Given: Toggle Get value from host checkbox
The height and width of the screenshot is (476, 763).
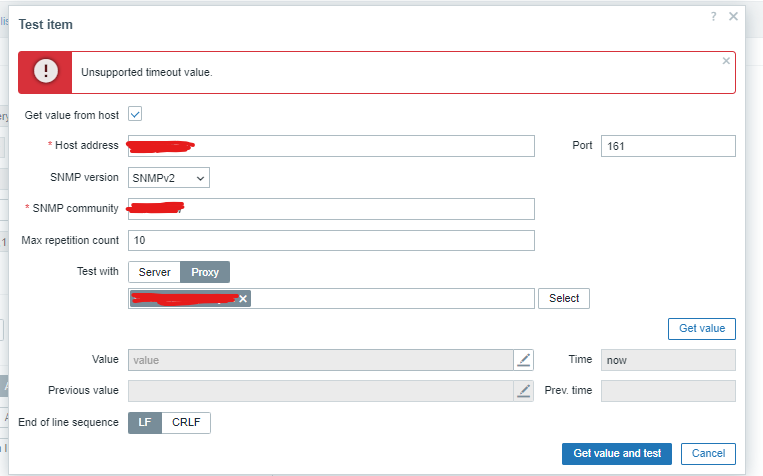Looking at the screenshot, I should 135,115.
